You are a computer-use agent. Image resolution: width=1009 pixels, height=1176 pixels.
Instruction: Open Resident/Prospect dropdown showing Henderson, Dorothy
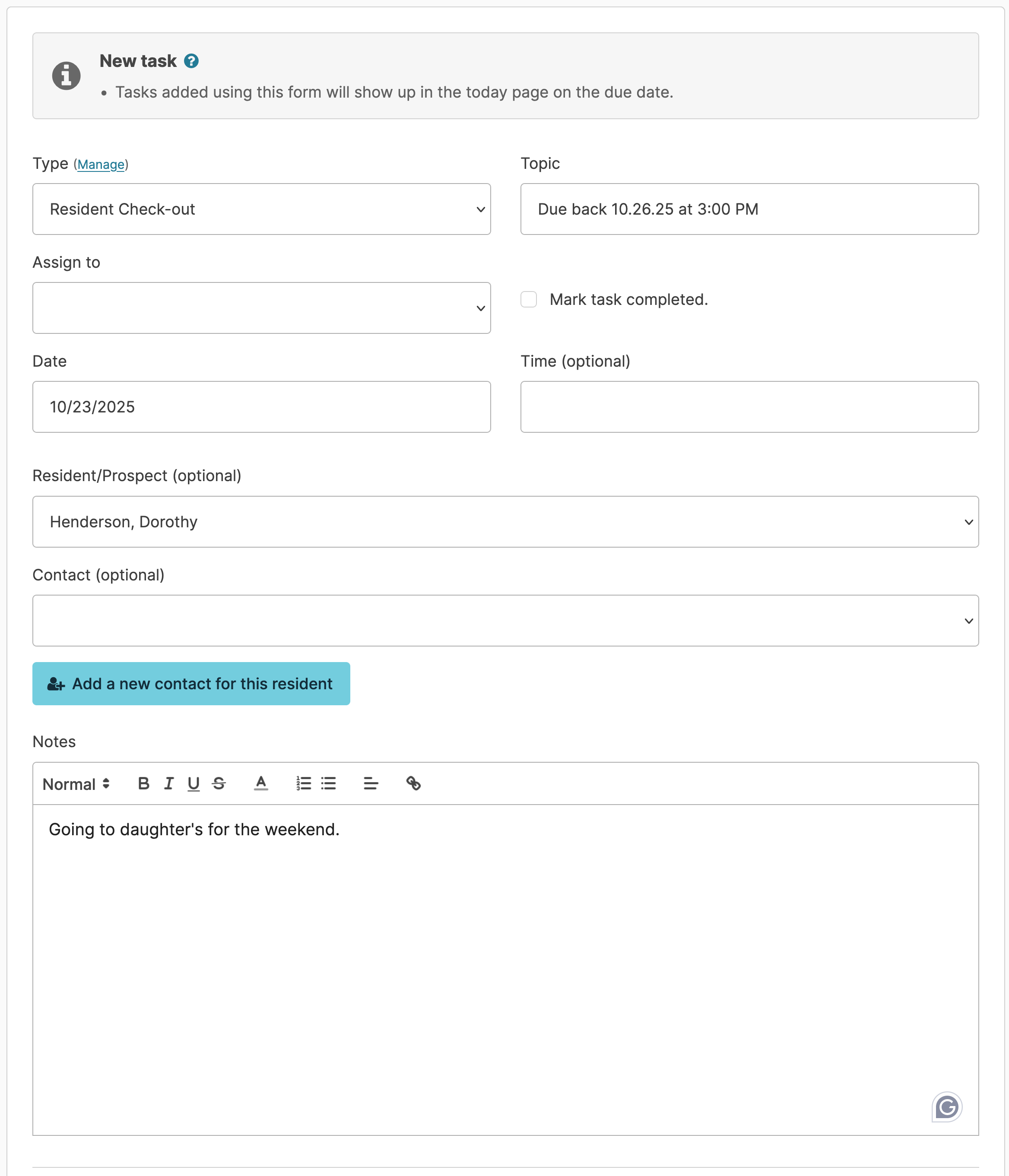click(x=505, y=522)
